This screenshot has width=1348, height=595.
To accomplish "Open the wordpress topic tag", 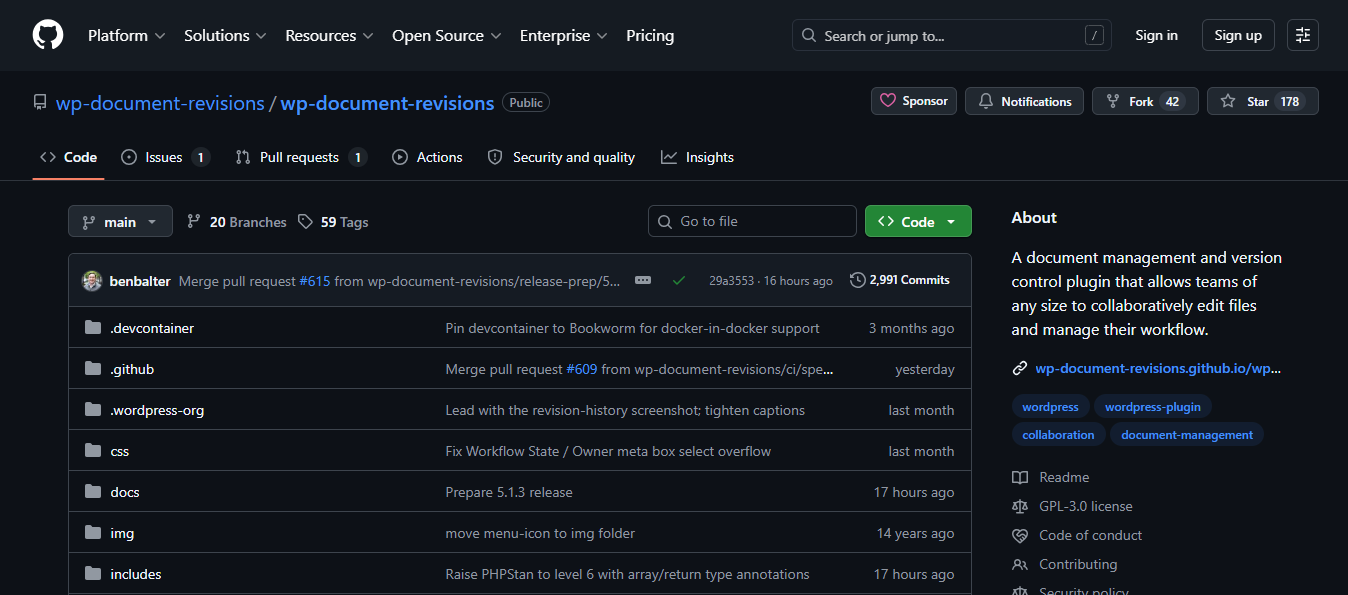I will (1050, 407).
